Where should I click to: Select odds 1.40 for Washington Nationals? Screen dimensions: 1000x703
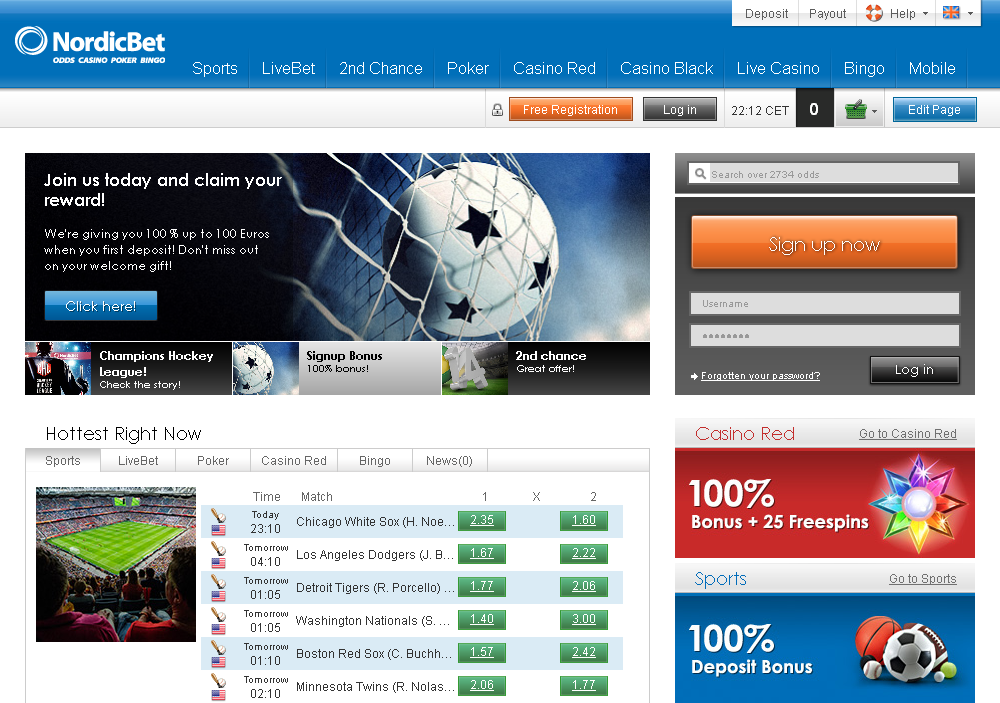[482, 619]
